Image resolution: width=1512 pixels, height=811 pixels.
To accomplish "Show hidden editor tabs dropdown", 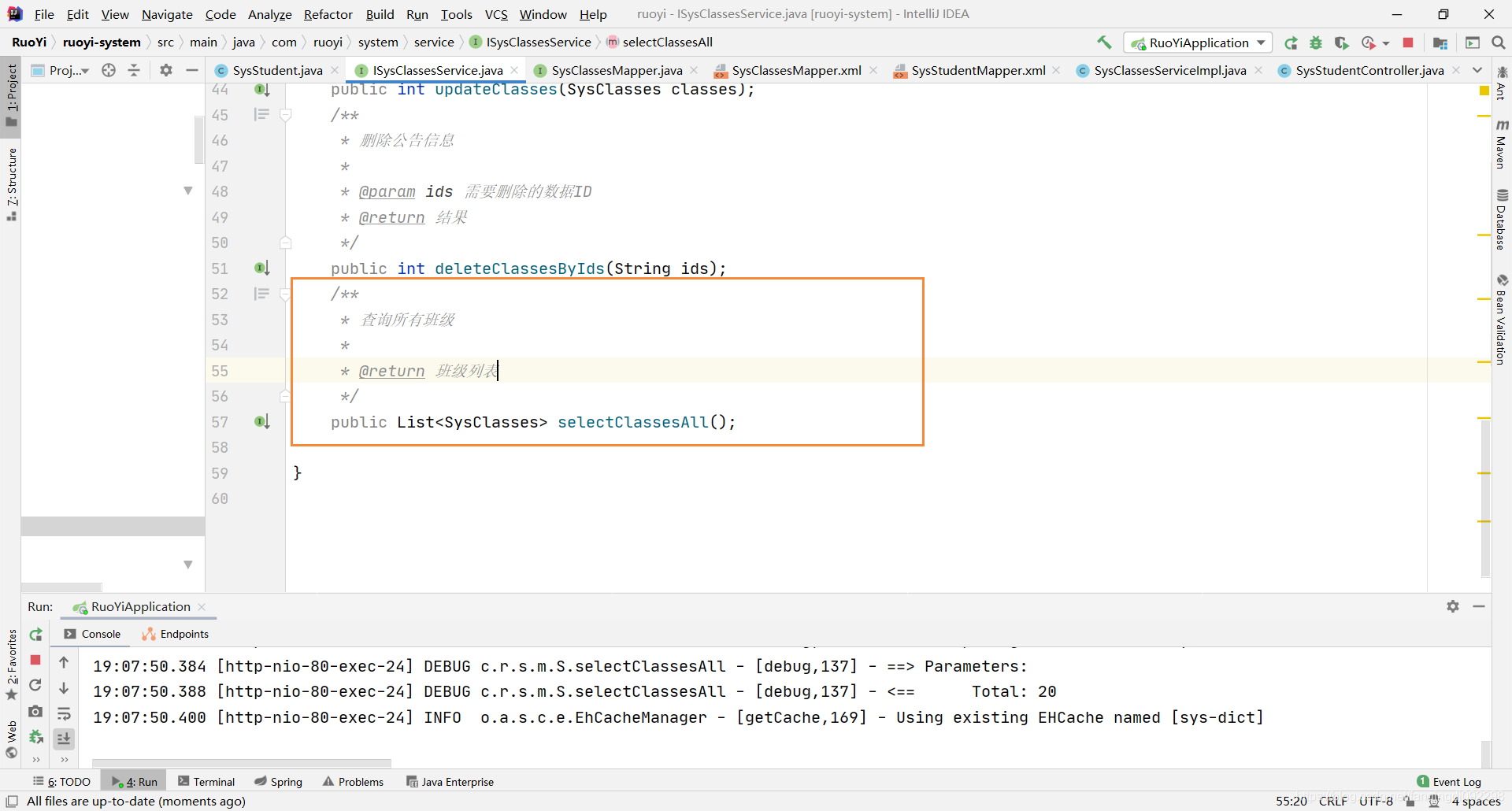I will tap(1477, 70).
